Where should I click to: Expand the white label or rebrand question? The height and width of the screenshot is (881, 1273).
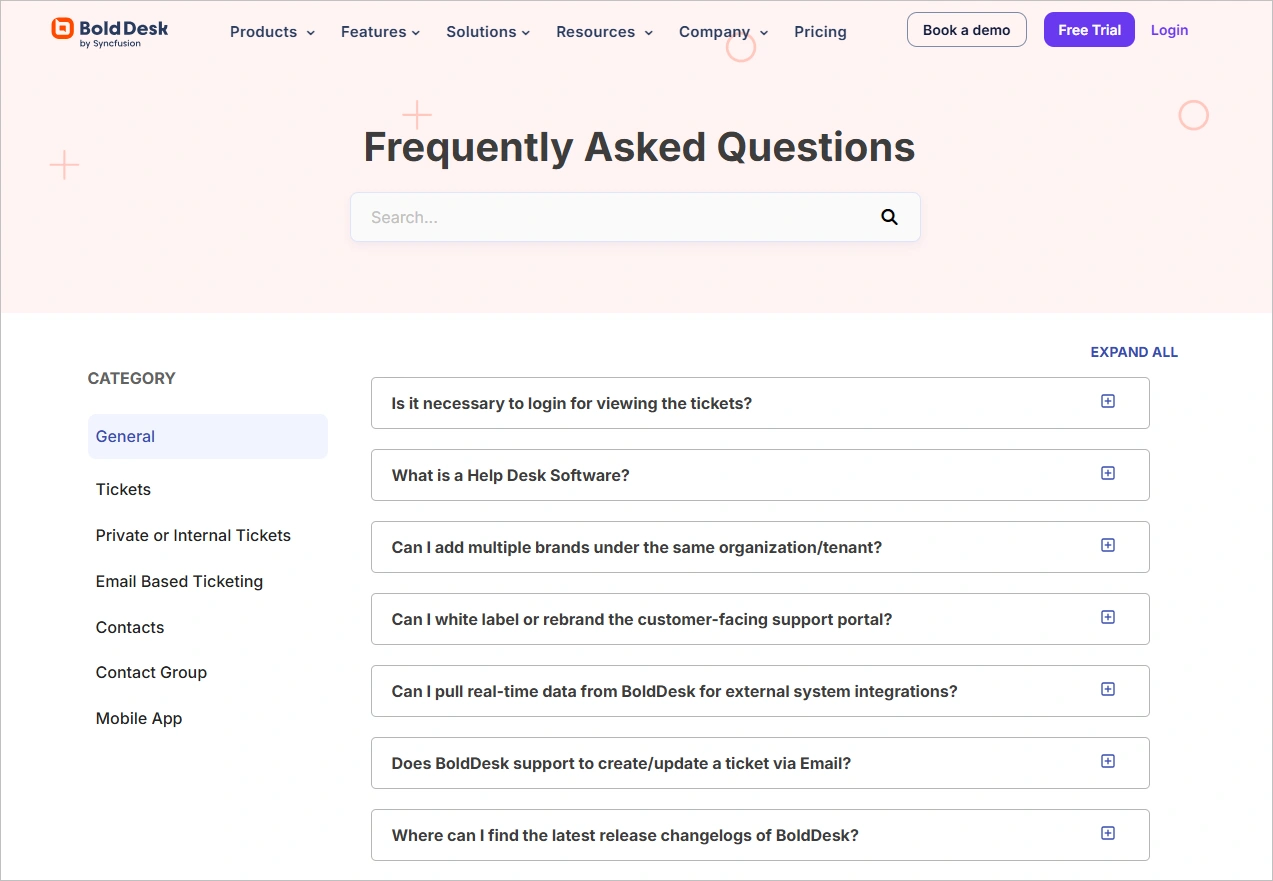(x=760, y=619)
